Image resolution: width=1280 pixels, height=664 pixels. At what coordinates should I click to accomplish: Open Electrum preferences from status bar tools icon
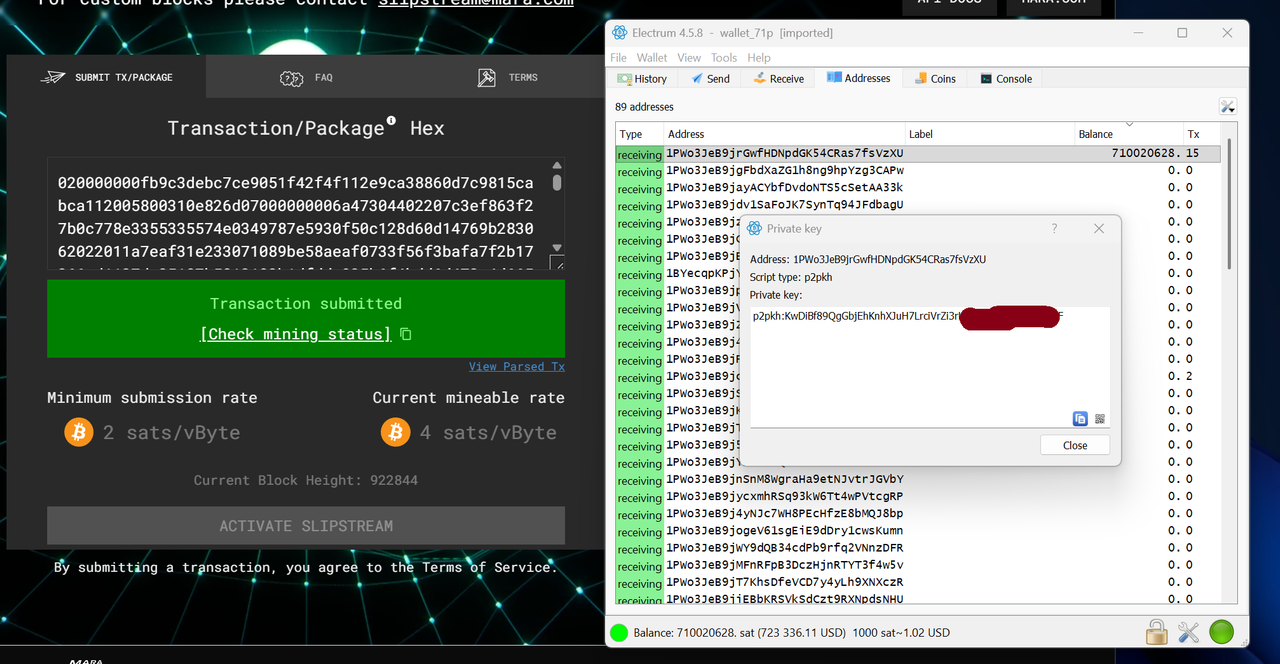tap(1188, 632)
